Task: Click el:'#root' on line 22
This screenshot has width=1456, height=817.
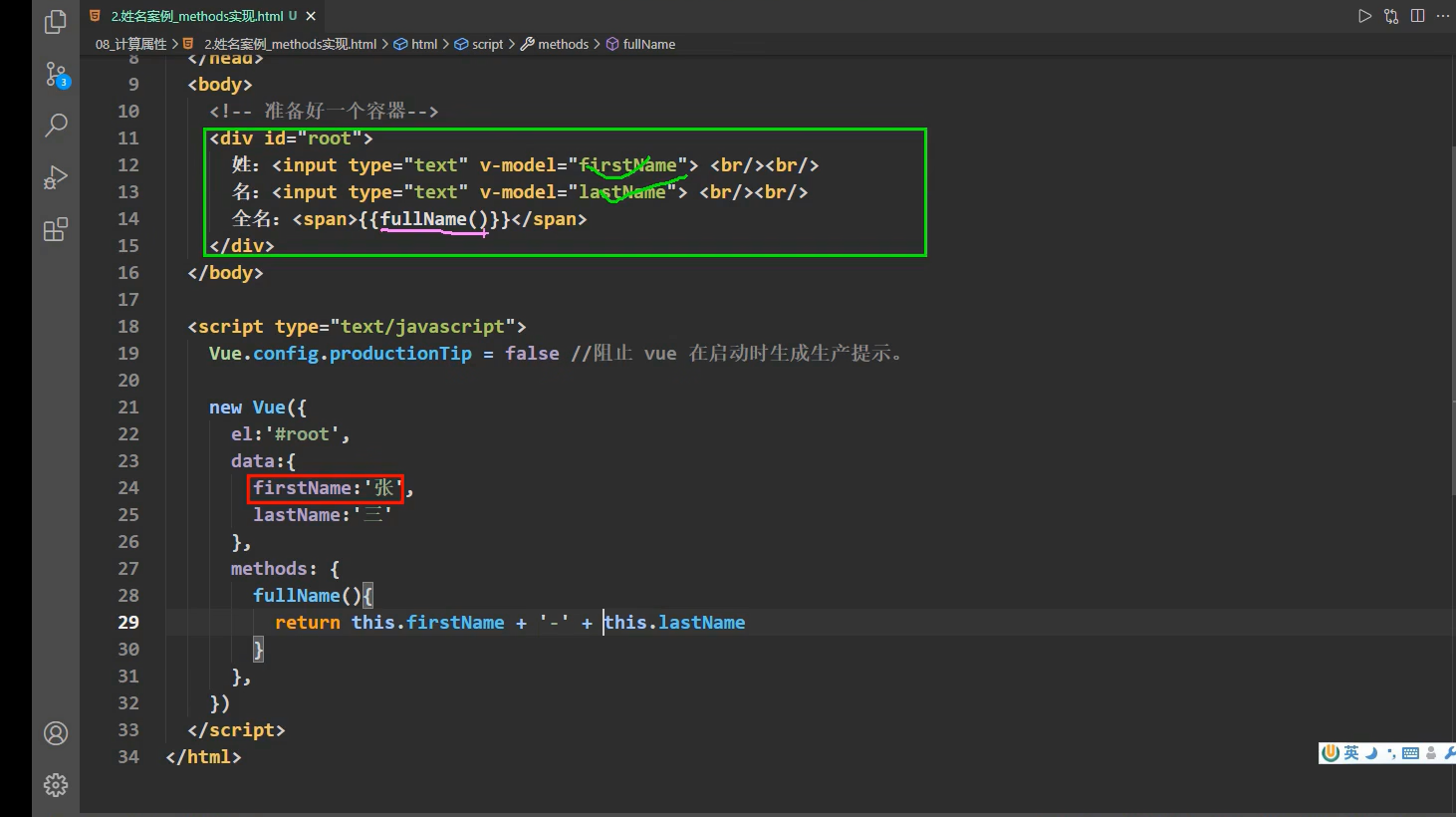Action: tap(286, 434)
